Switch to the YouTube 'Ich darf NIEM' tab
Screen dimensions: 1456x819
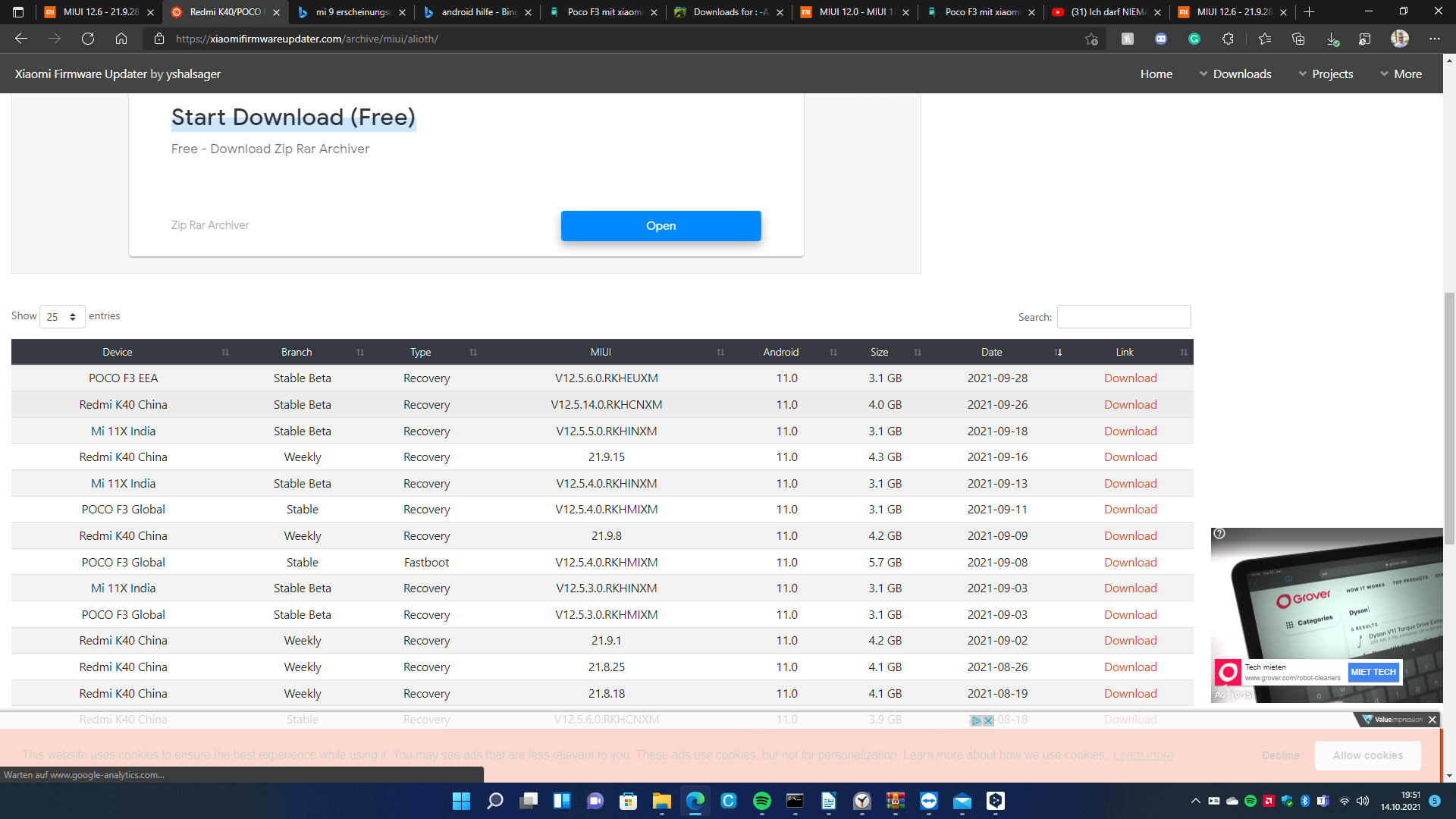[1107, 12]
